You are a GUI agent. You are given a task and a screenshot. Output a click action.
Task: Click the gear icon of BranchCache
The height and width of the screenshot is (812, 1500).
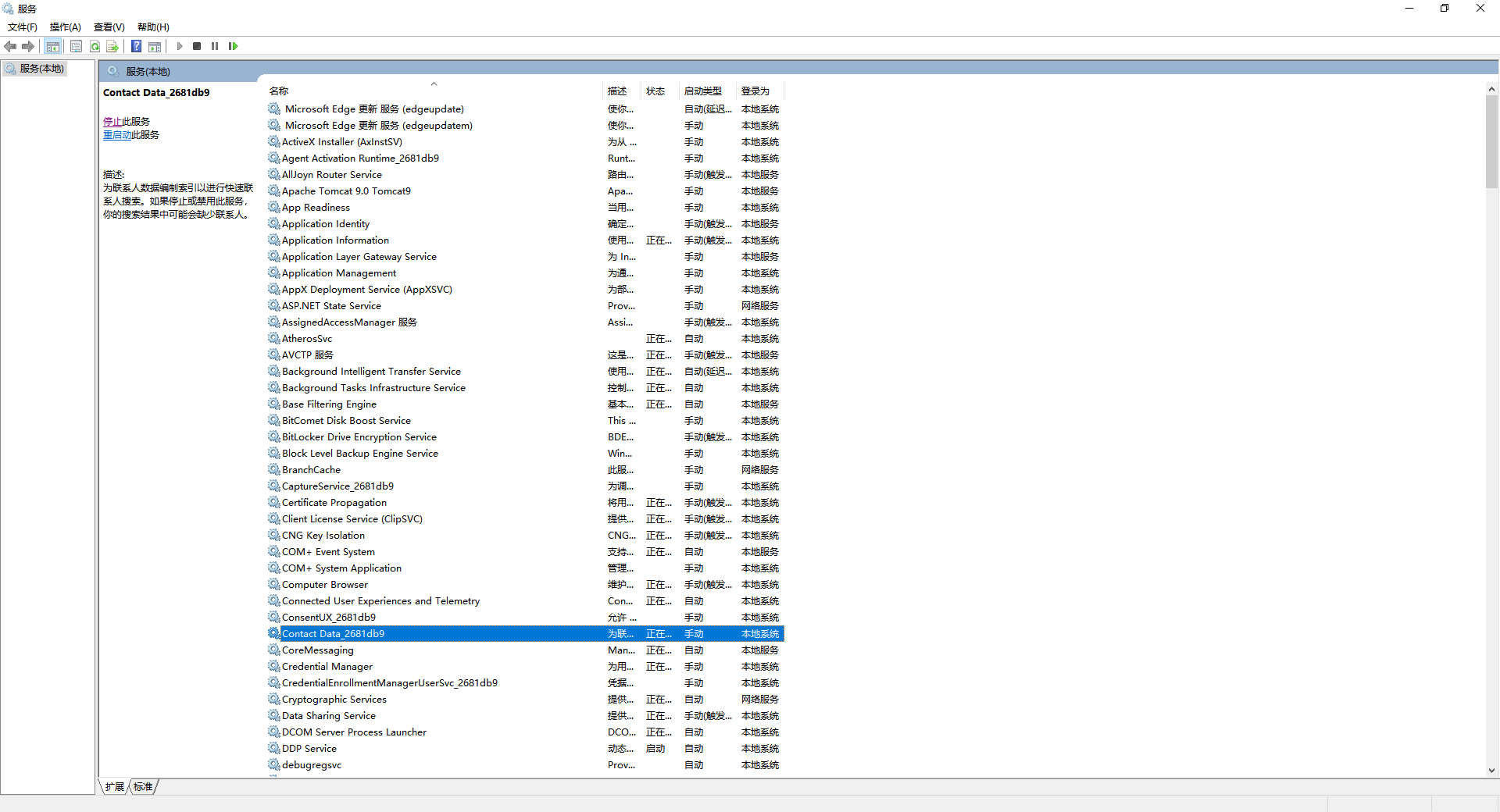pyautogui.click(x=274, y=469)
